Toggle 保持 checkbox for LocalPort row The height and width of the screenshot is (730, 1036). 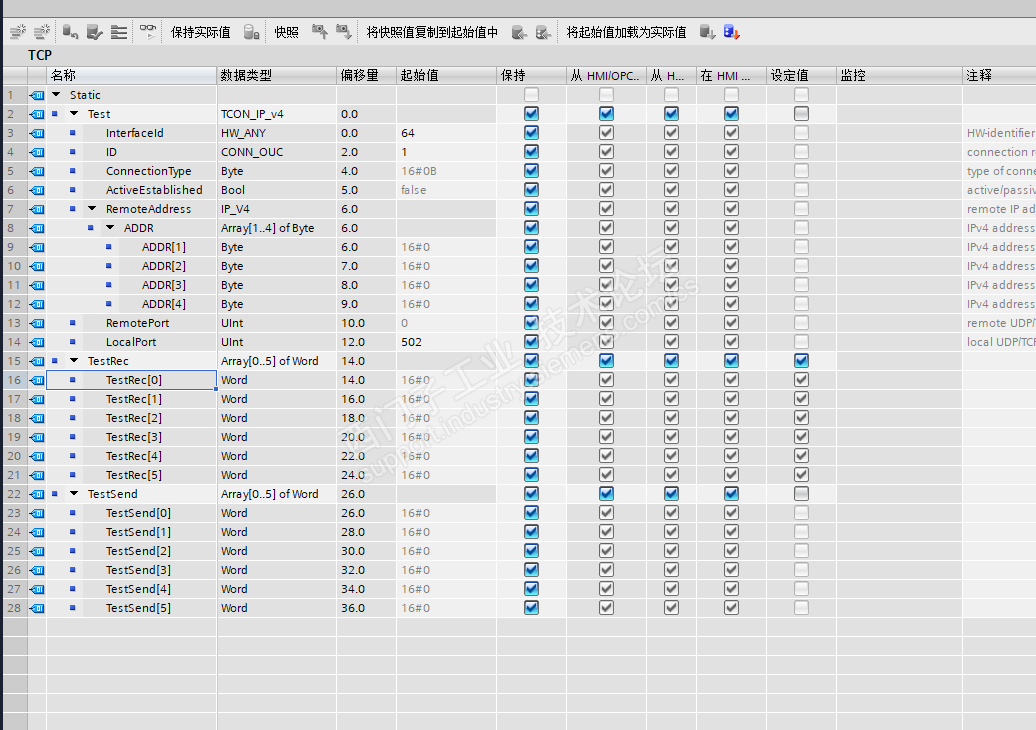(531, 342)
